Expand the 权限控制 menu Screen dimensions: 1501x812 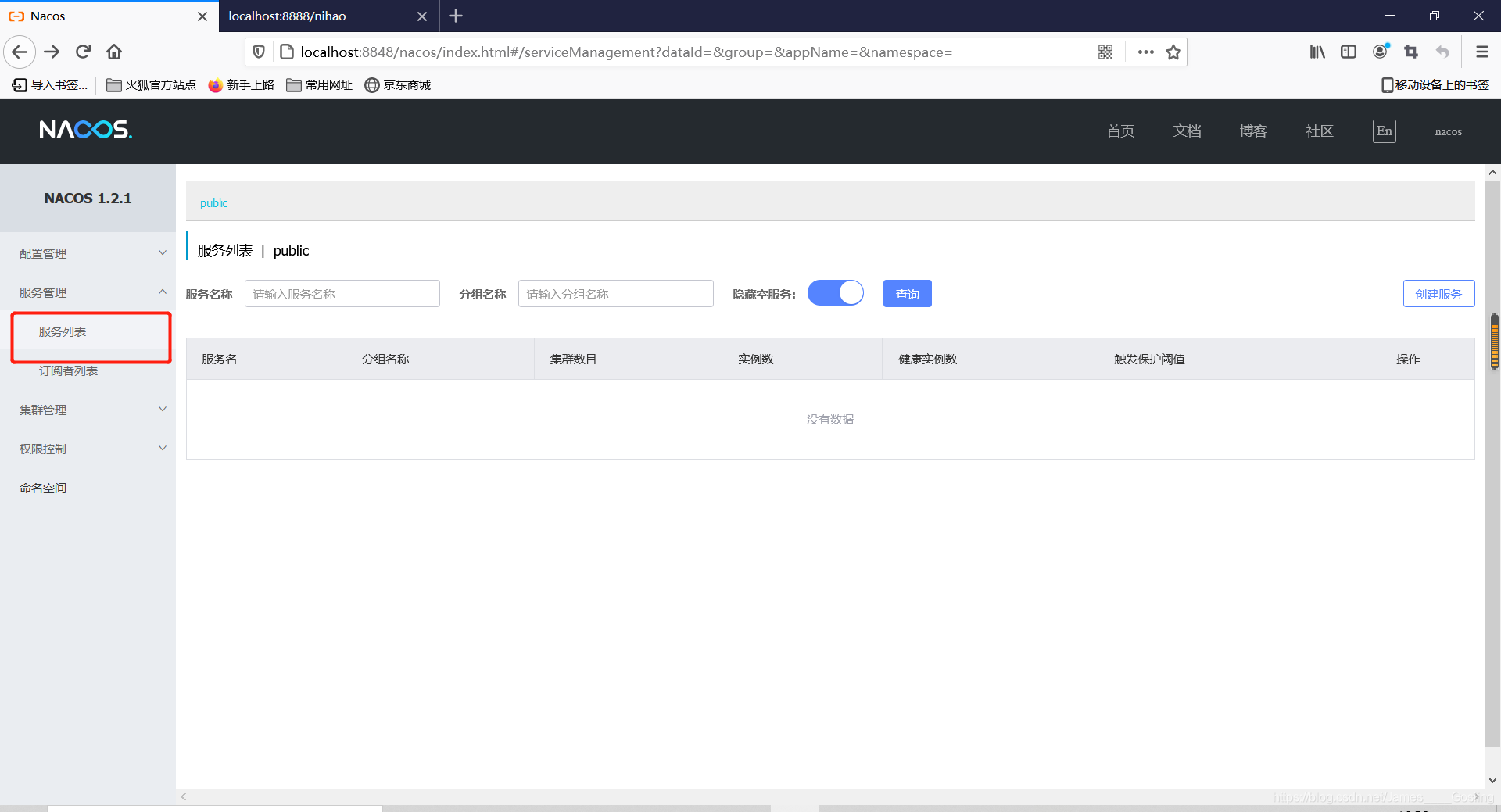(88, 449)
